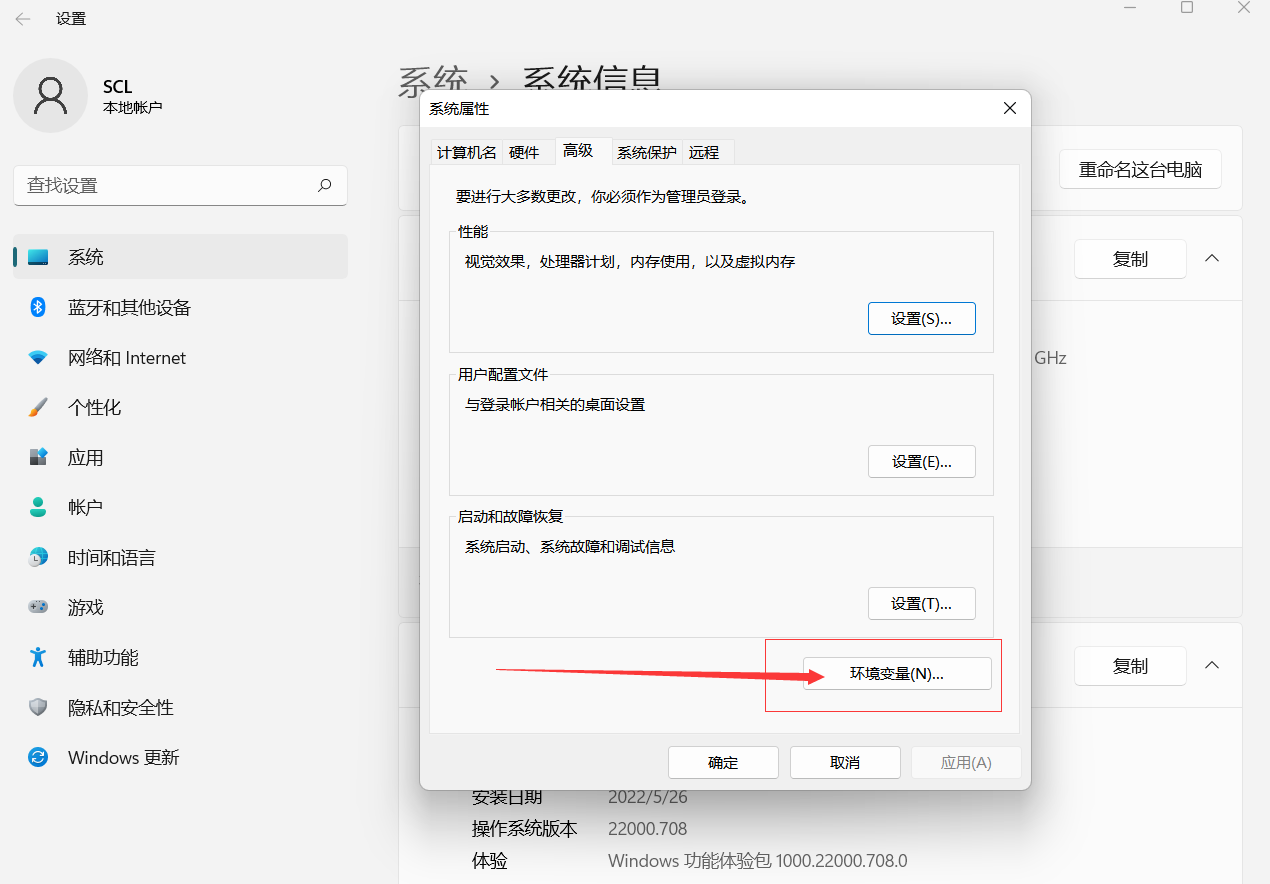
Task: Open 蓝牙和其他设备 in the sidebar
Action: (x=180, y=307)
